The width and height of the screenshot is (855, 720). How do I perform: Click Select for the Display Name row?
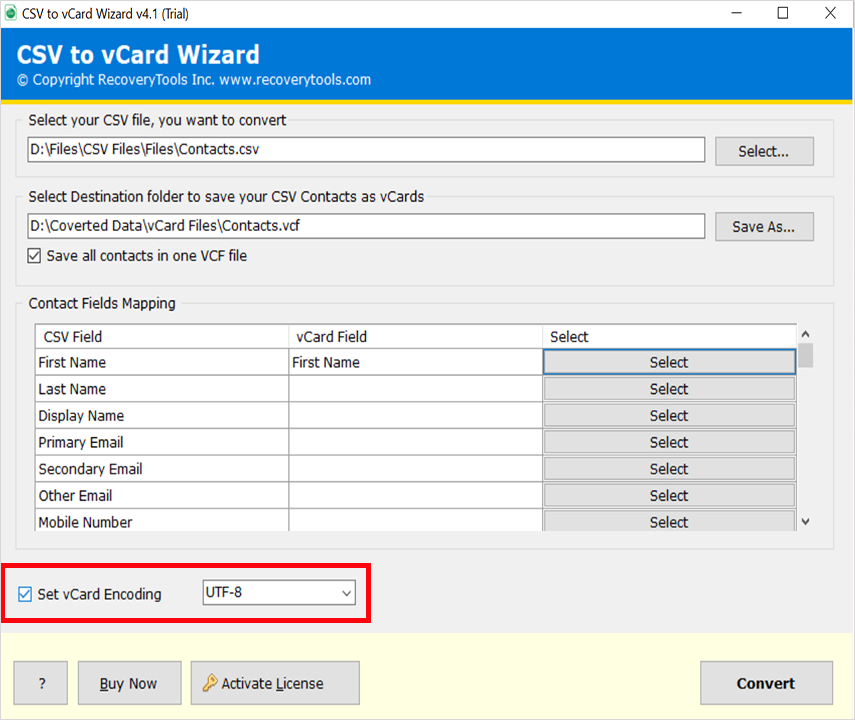click(669, 416)
